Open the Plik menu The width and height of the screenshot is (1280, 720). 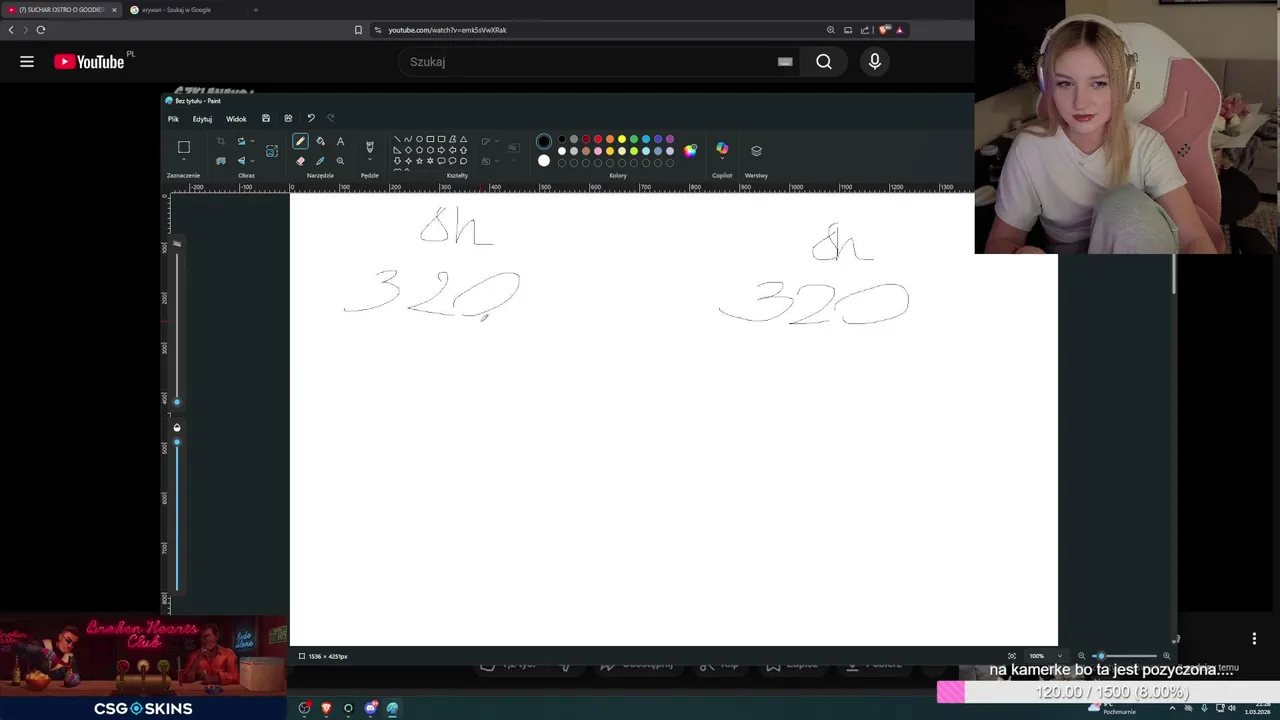coord(173,119)
